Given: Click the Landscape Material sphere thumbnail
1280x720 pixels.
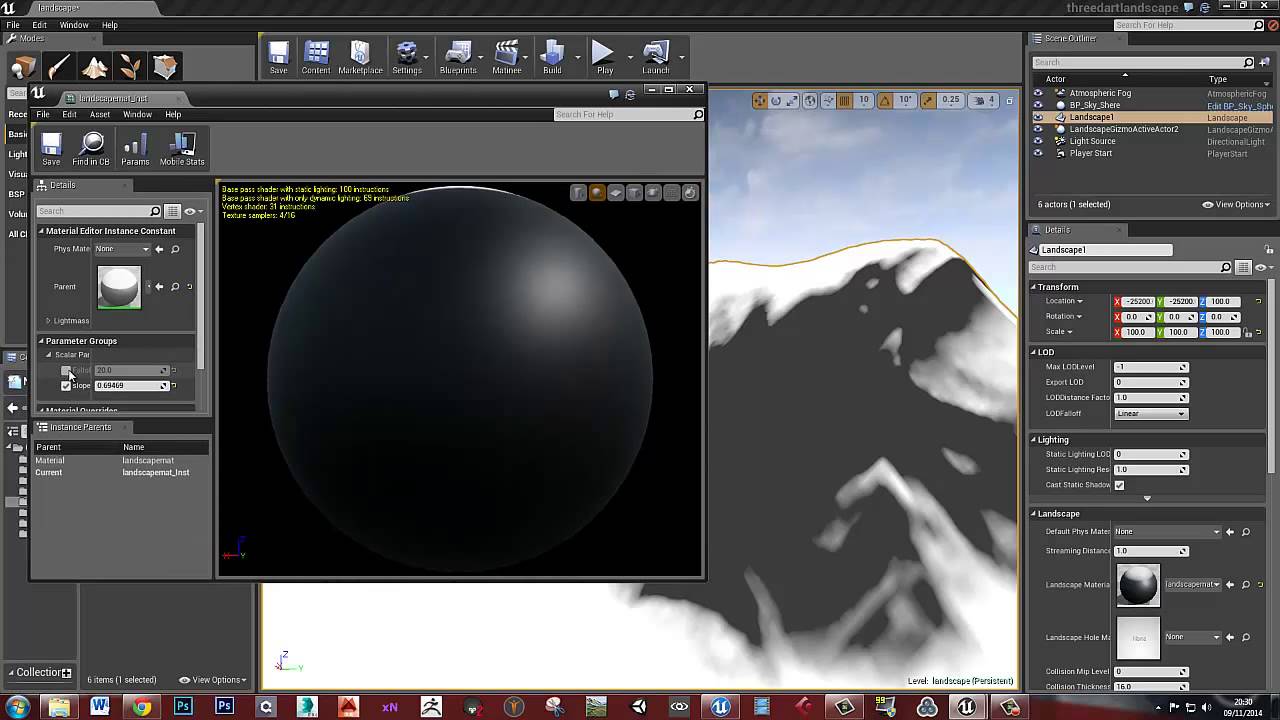Looking at the screenshot, I should coord(1138,585).
